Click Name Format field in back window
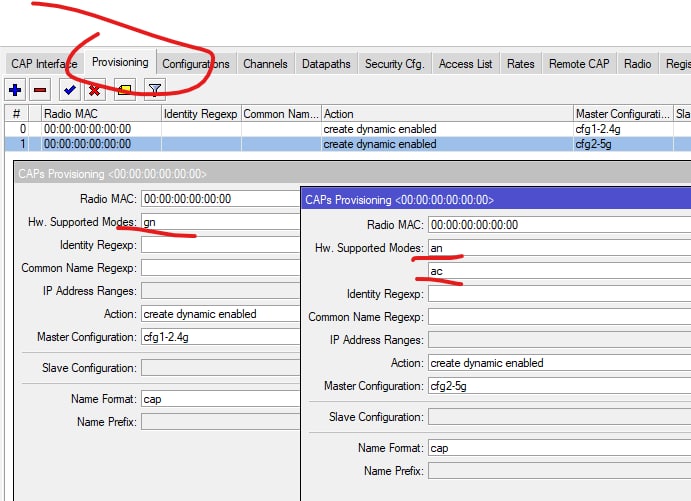The height and width of the screenshot is (501, 691). 220,399
